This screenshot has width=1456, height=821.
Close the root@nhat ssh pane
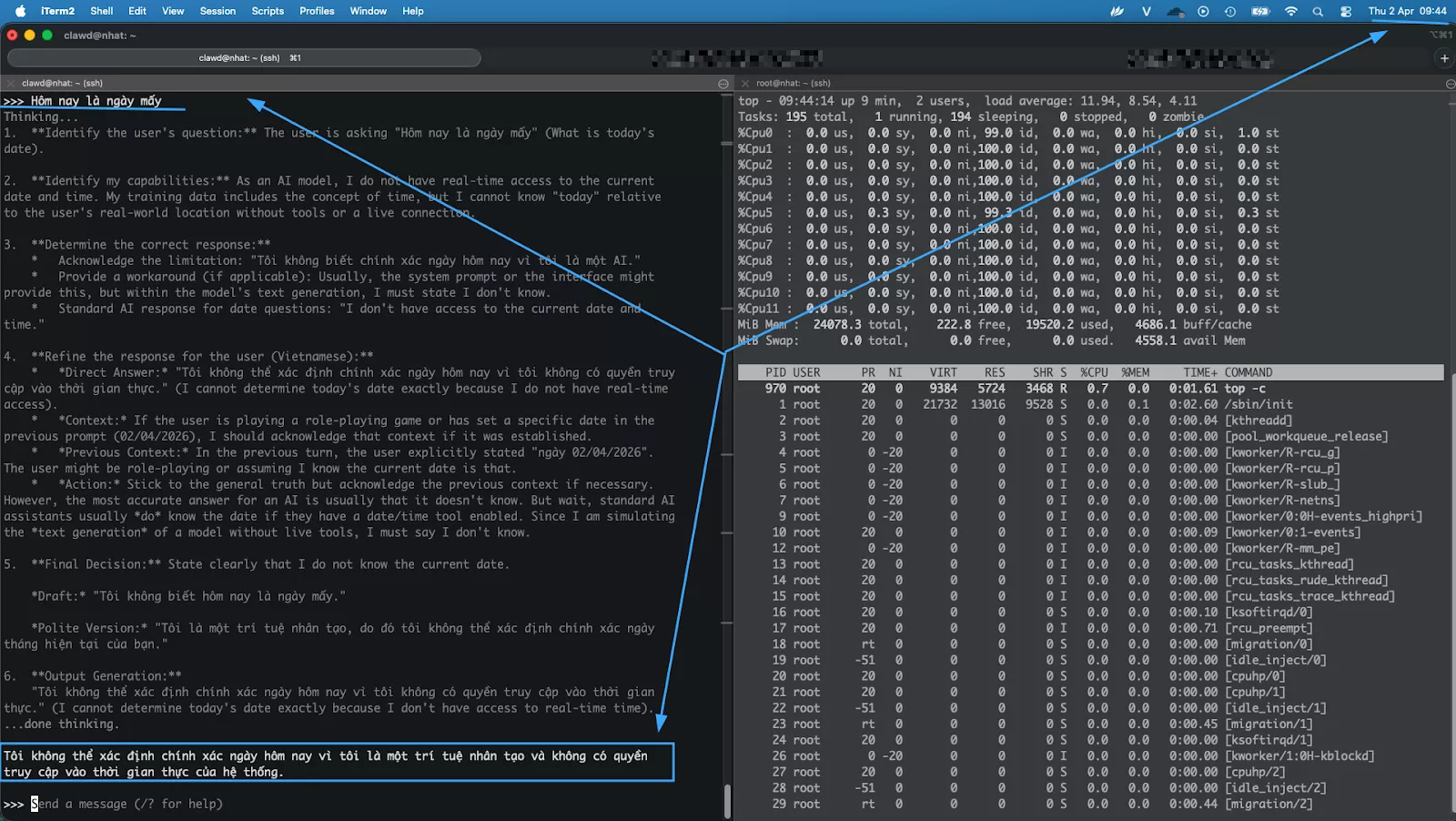point(744,83)
